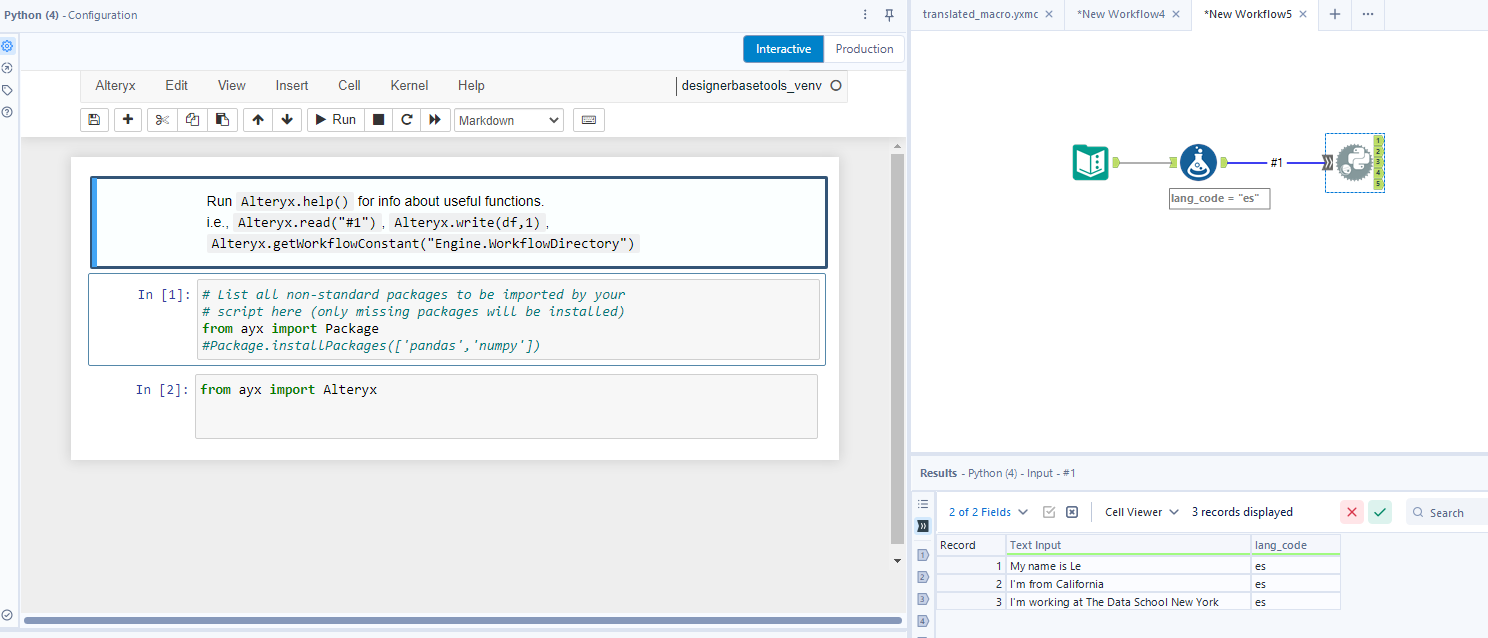Paste cells using the clipboard icon
This screenshot has width=1488, height=638.
(222, 120)
